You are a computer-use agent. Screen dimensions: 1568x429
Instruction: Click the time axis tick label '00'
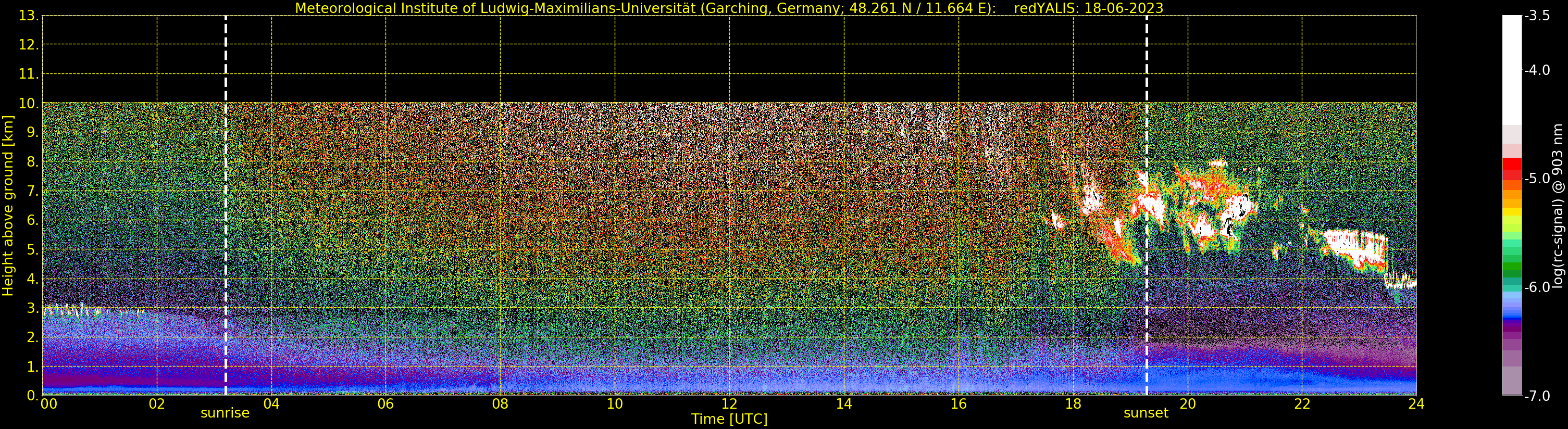coord(48,404)
